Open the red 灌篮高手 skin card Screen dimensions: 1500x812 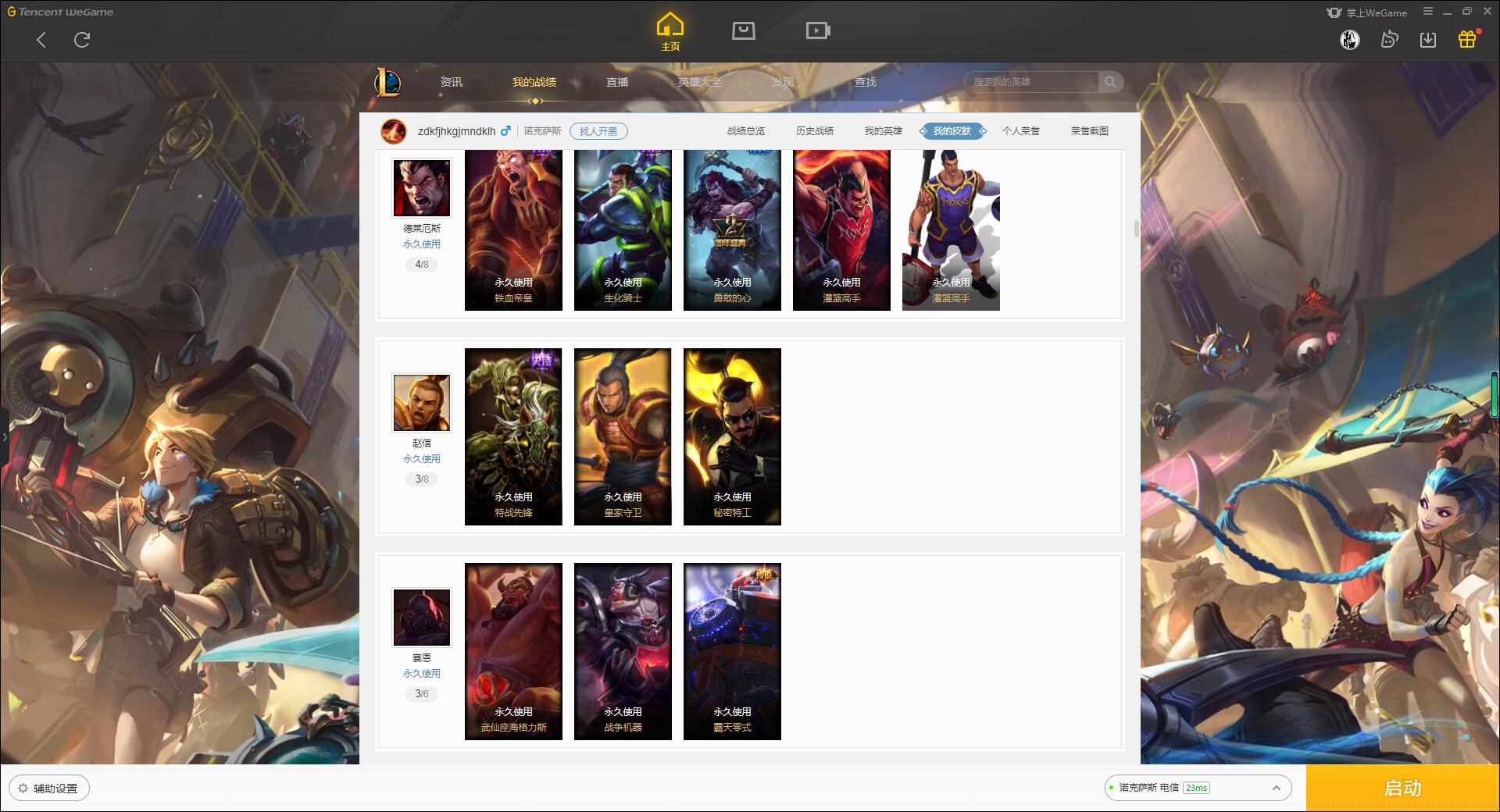point(841,230)
